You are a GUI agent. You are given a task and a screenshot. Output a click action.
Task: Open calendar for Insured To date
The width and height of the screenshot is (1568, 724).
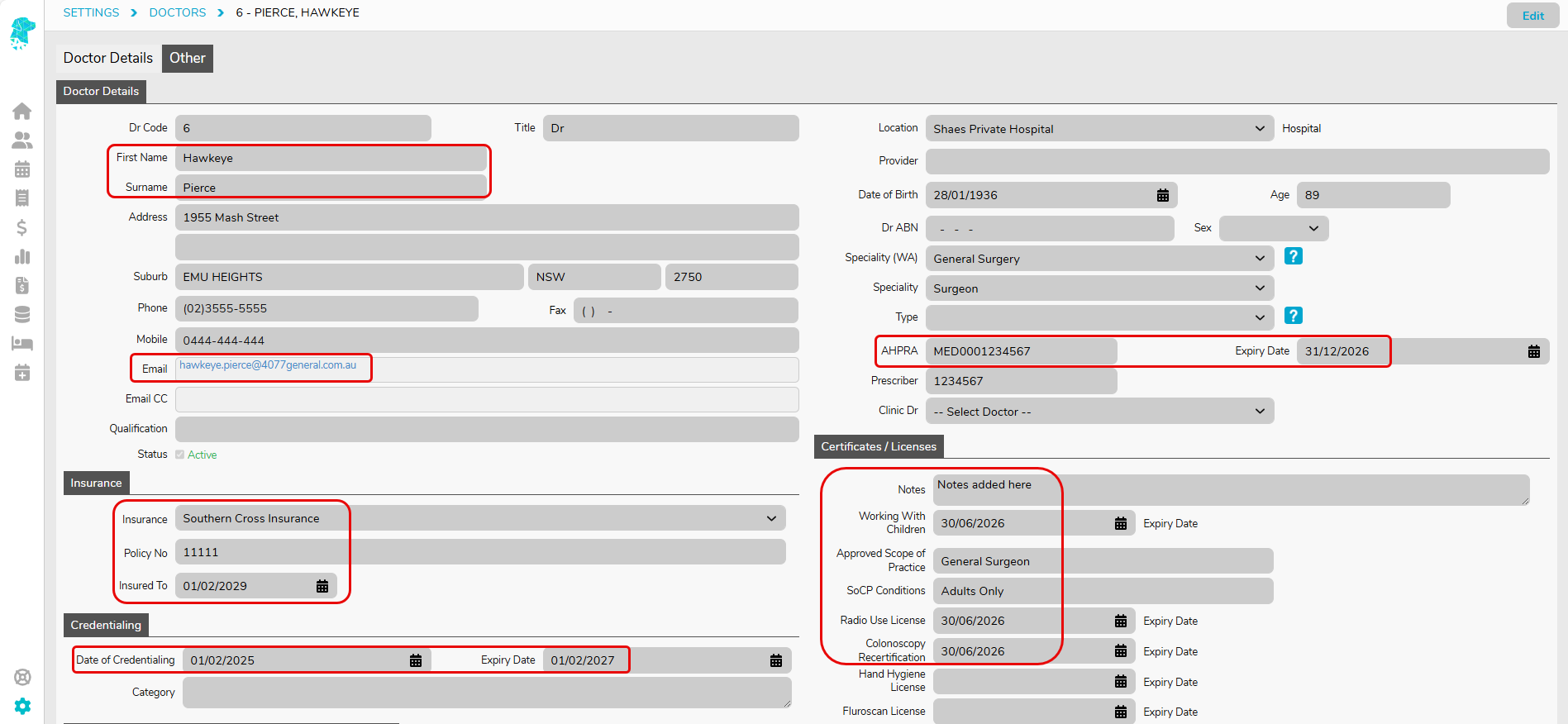[322, 586]
